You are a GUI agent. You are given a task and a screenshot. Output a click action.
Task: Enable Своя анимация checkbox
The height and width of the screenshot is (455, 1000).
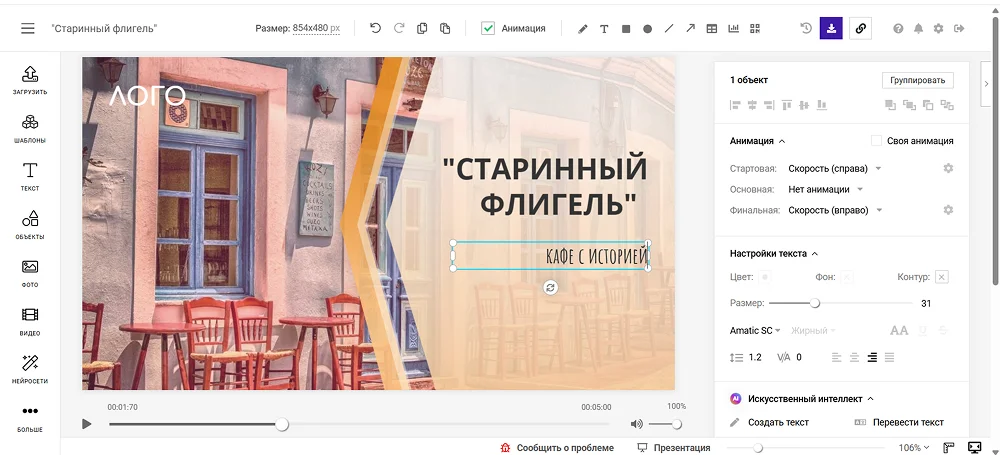(x=876, y=140)
